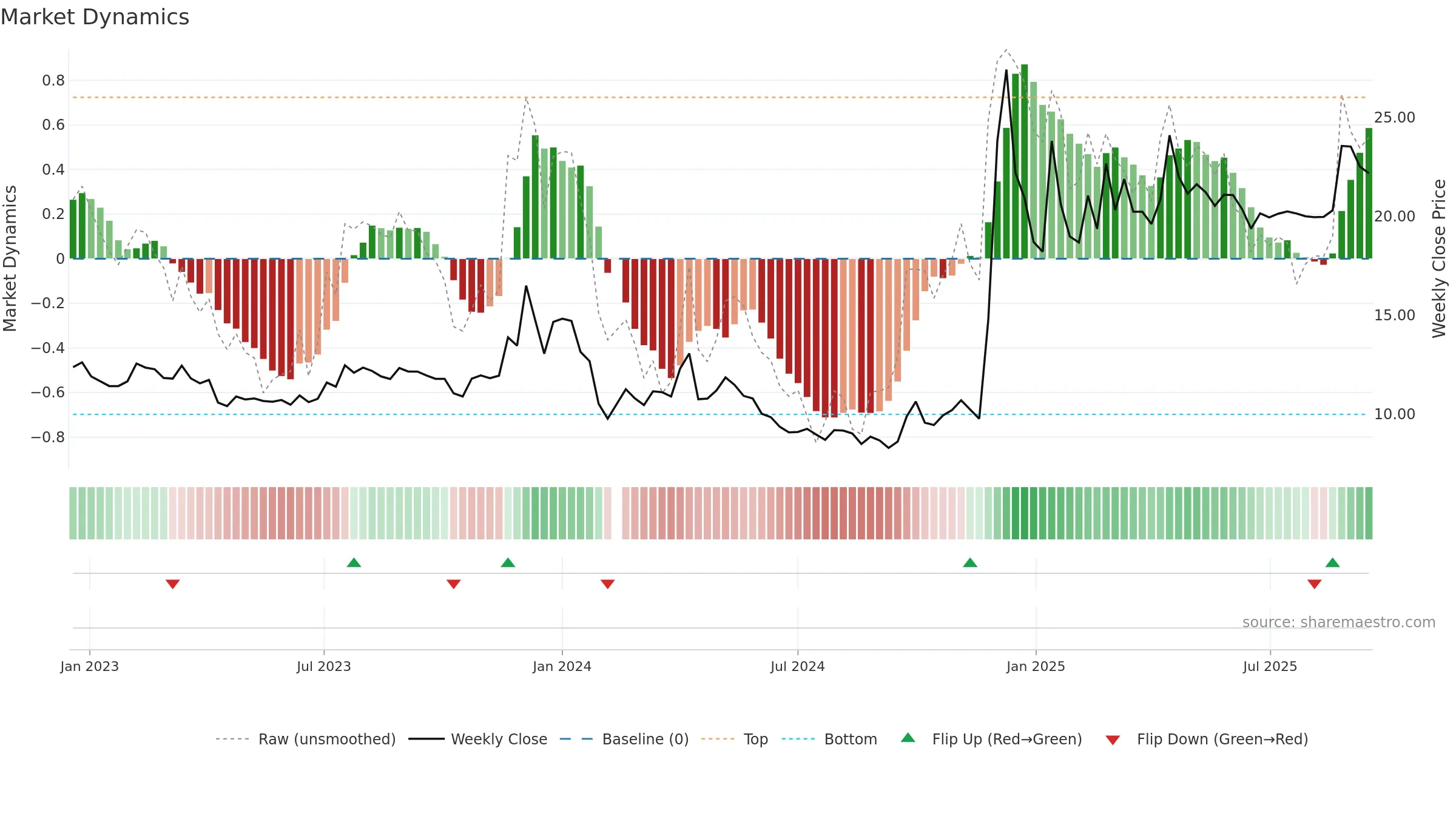Viewport: 1456px width, 819px height.
Task: Click the 0.4 left axis tick label
Action: [x=53, y=170]
